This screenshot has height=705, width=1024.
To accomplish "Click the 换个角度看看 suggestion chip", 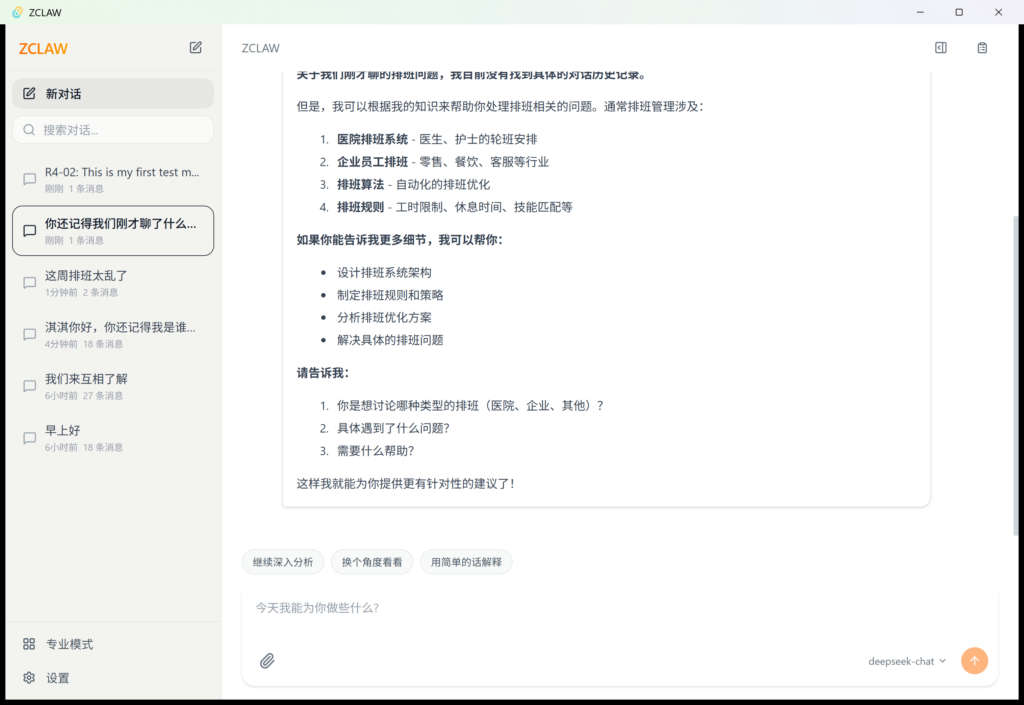I will tap(372, 562).
